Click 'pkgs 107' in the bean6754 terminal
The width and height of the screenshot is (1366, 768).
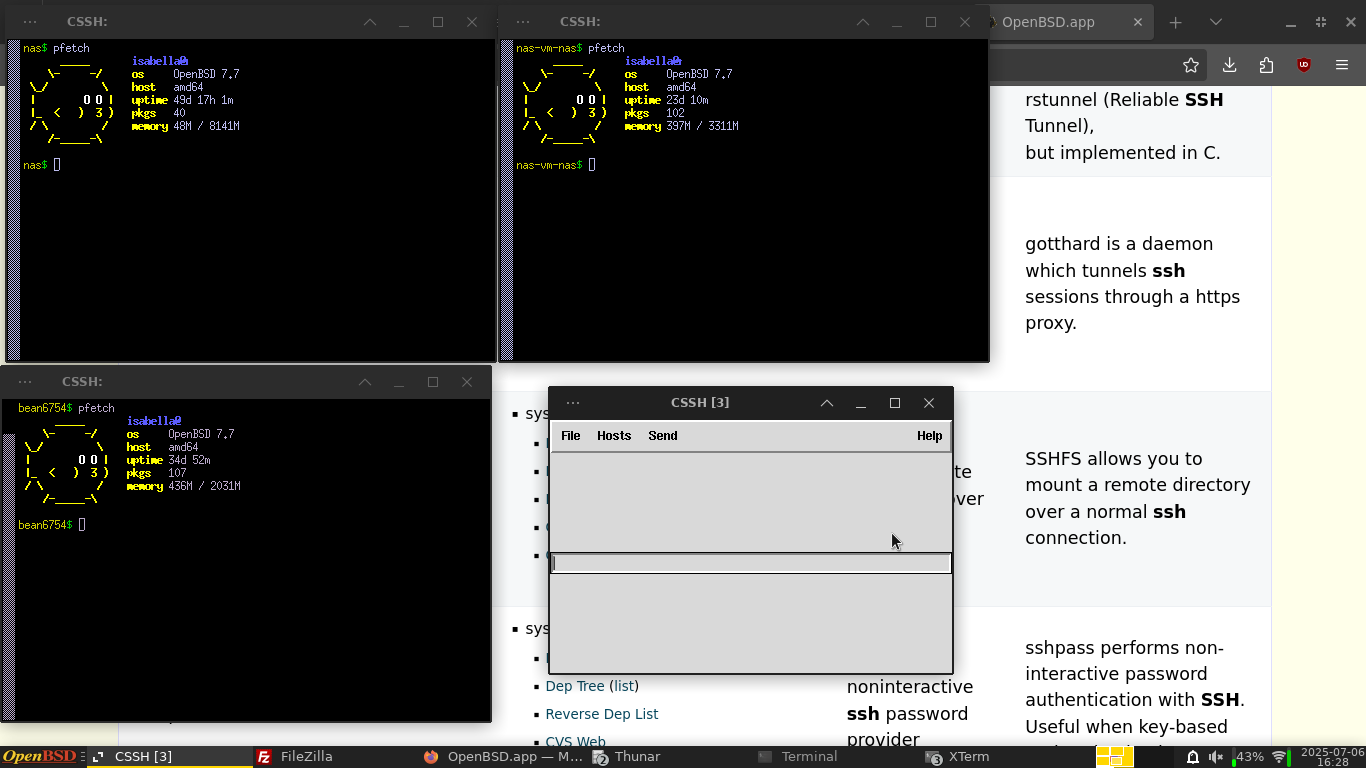(x=156, y=473)
